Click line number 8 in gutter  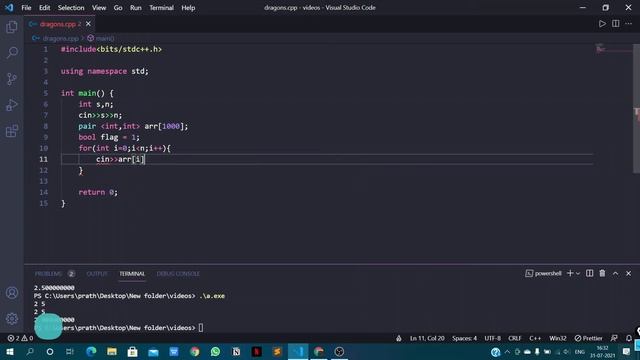click(x=46, y=126)
